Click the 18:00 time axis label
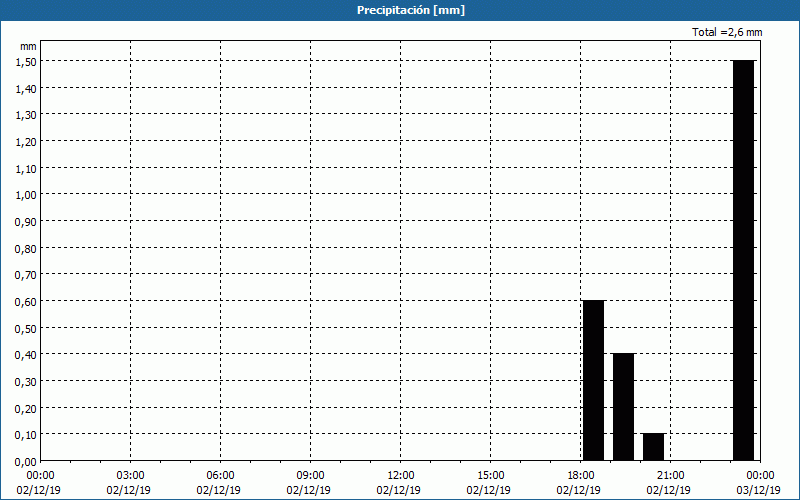The image size is (800, 500). click(x=581, y=476)
